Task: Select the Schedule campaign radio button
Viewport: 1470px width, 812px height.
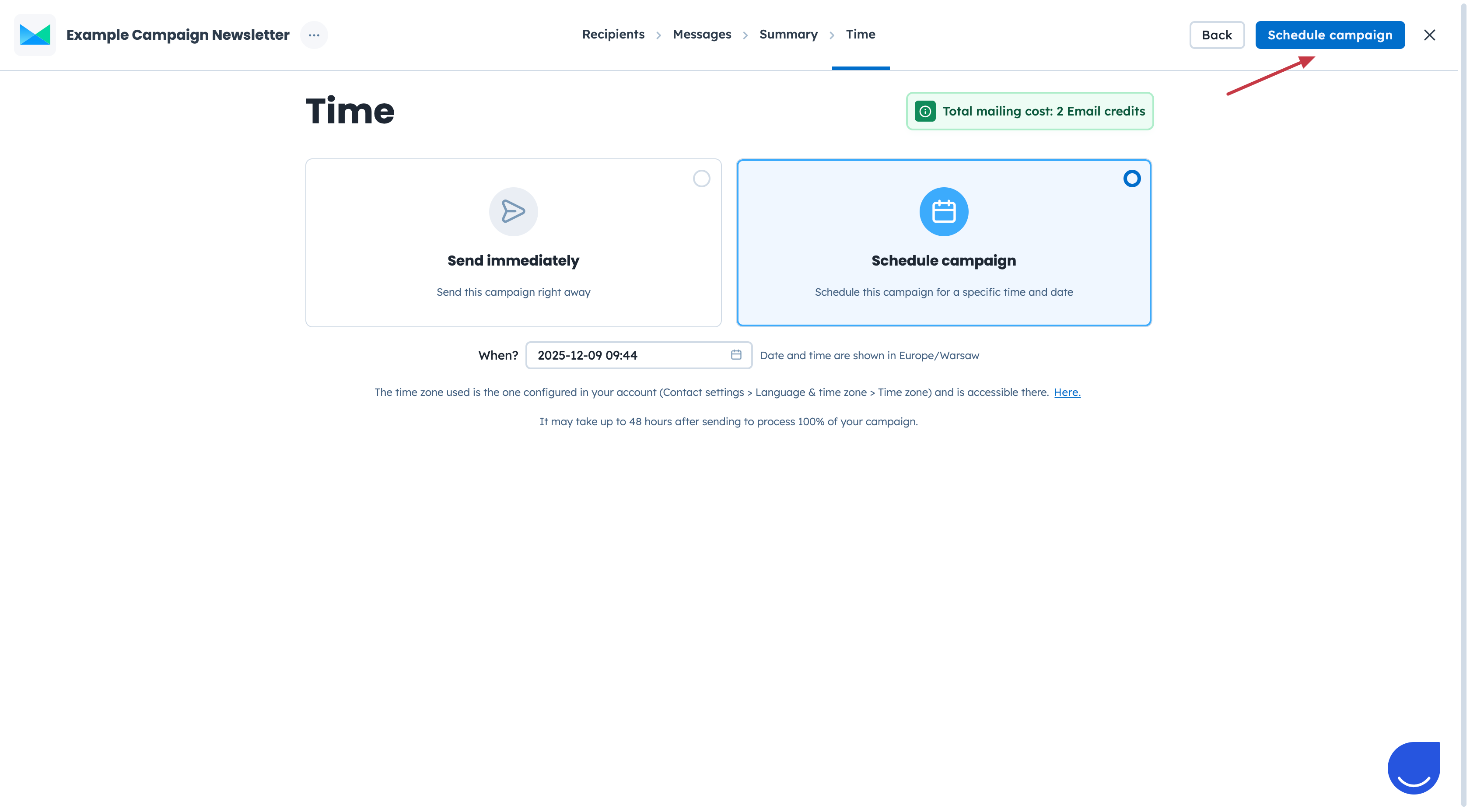Action: [1132, 178]
